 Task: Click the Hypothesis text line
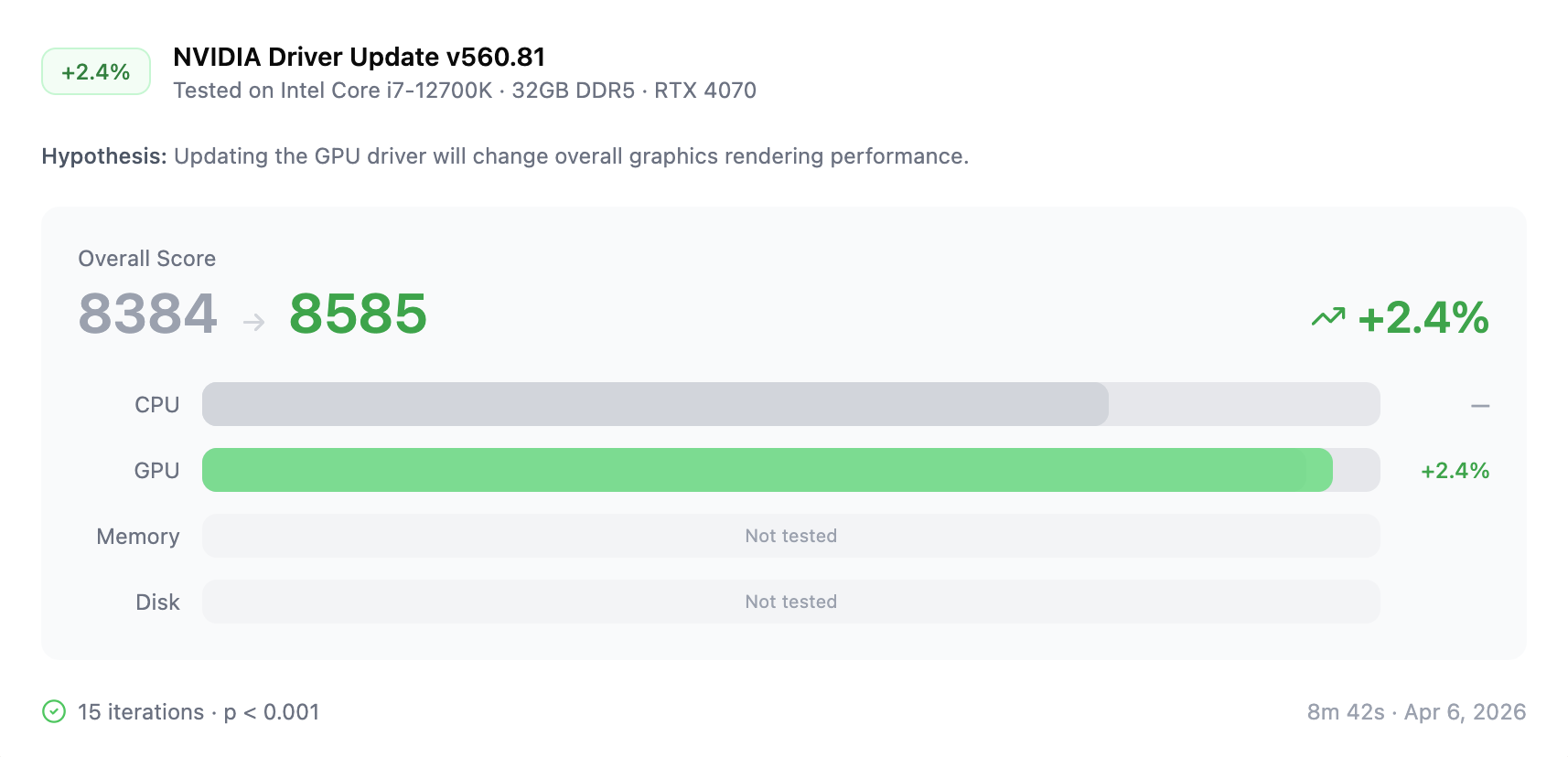pos(505,156)
